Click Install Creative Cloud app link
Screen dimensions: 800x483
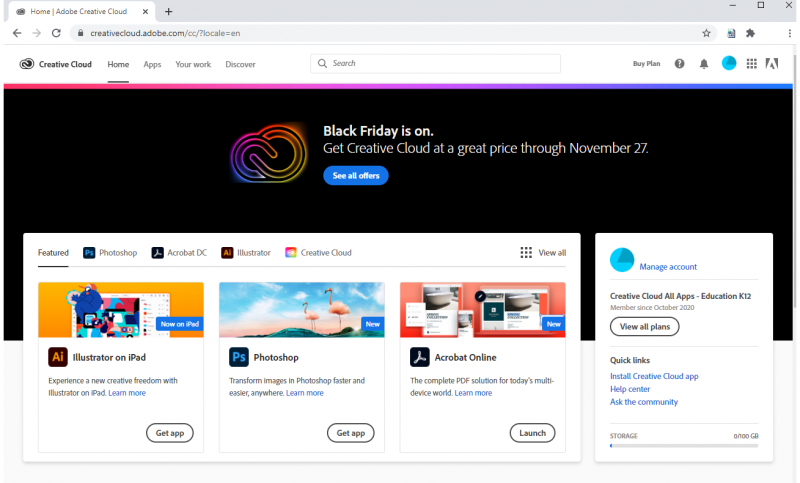point(654,376)
